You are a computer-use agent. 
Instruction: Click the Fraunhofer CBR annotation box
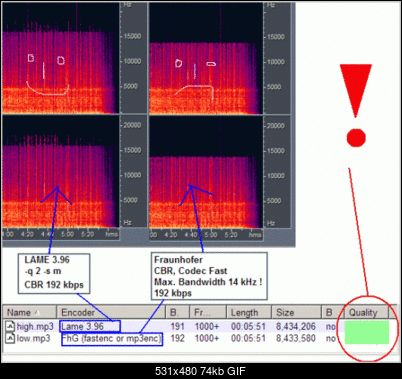tap(209, 276)
